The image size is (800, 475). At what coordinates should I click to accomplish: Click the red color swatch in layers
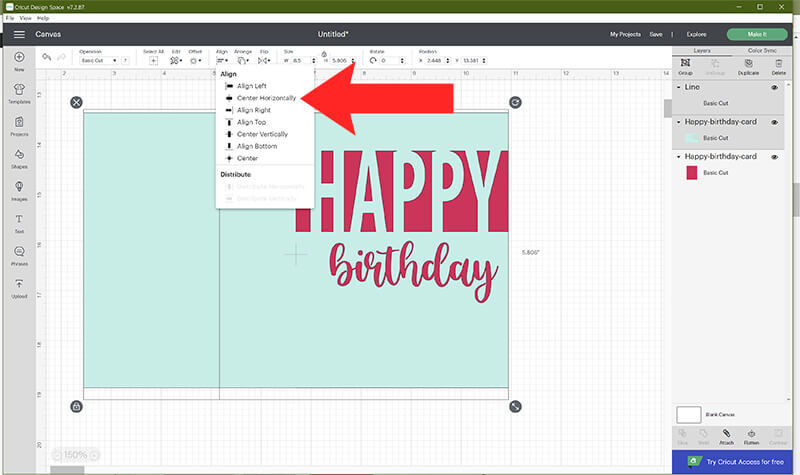point(691,172)
